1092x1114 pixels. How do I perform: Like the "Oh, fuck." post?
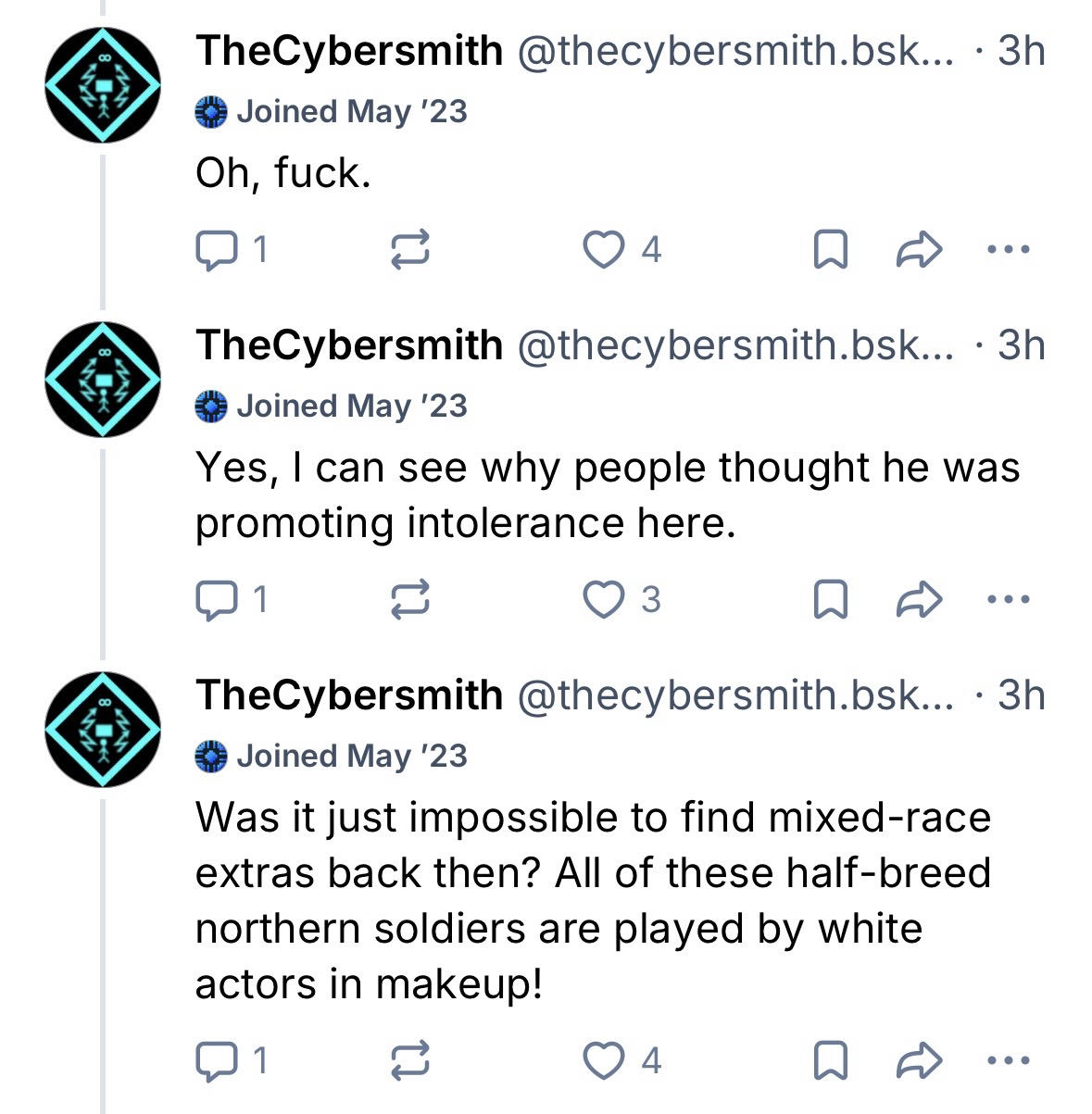tap(604, 249)
